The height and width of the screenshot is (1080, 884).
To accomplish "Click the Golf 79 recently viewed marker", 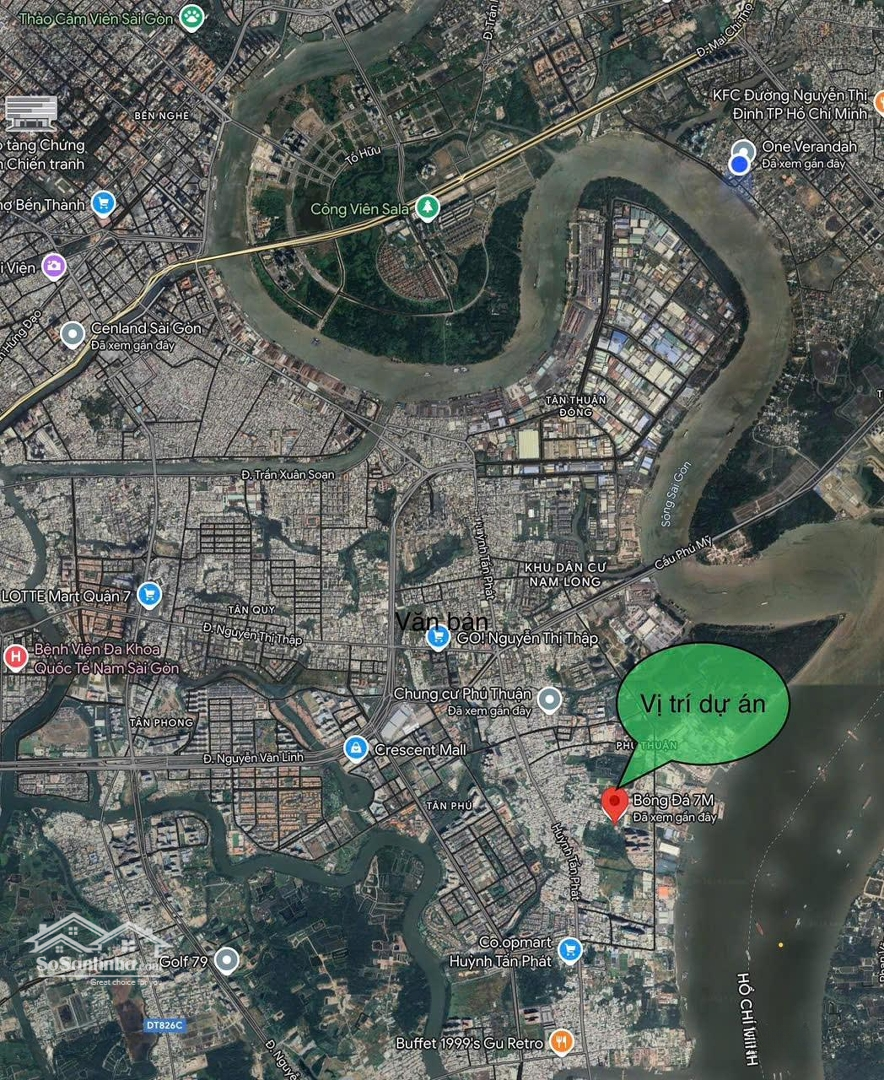I will click(227, 960).
